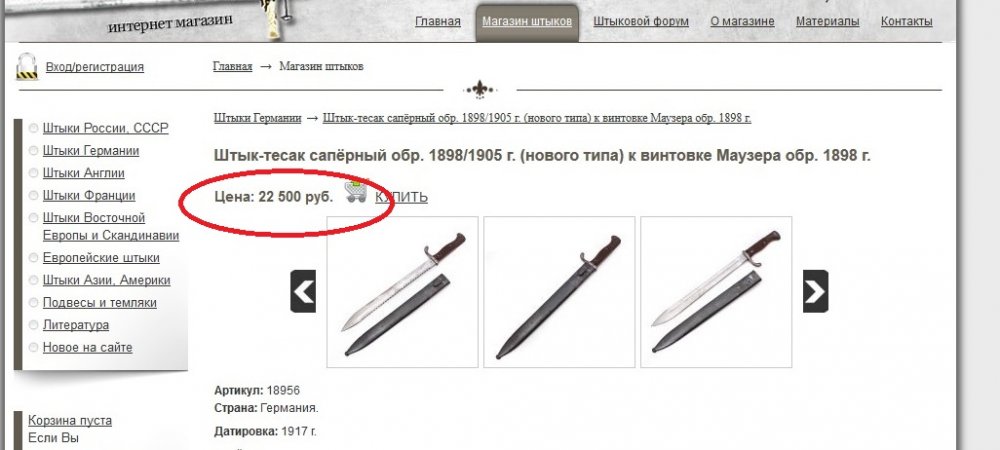The image size is (1000, 450).
Task: Open Подвесы и темляки category
Action: (x=99, y=303)
